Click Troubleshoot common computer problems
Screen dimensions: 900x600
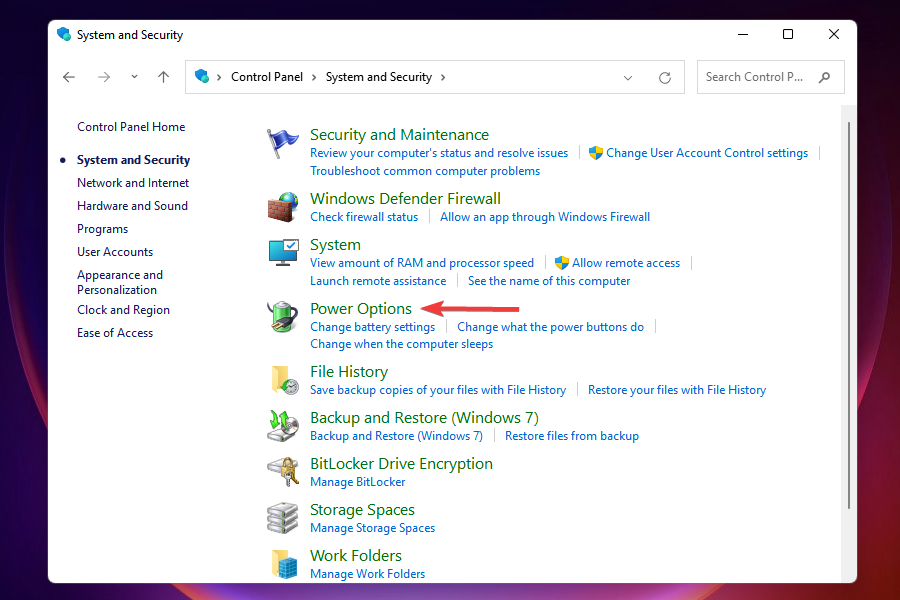[x=425, y=171]
